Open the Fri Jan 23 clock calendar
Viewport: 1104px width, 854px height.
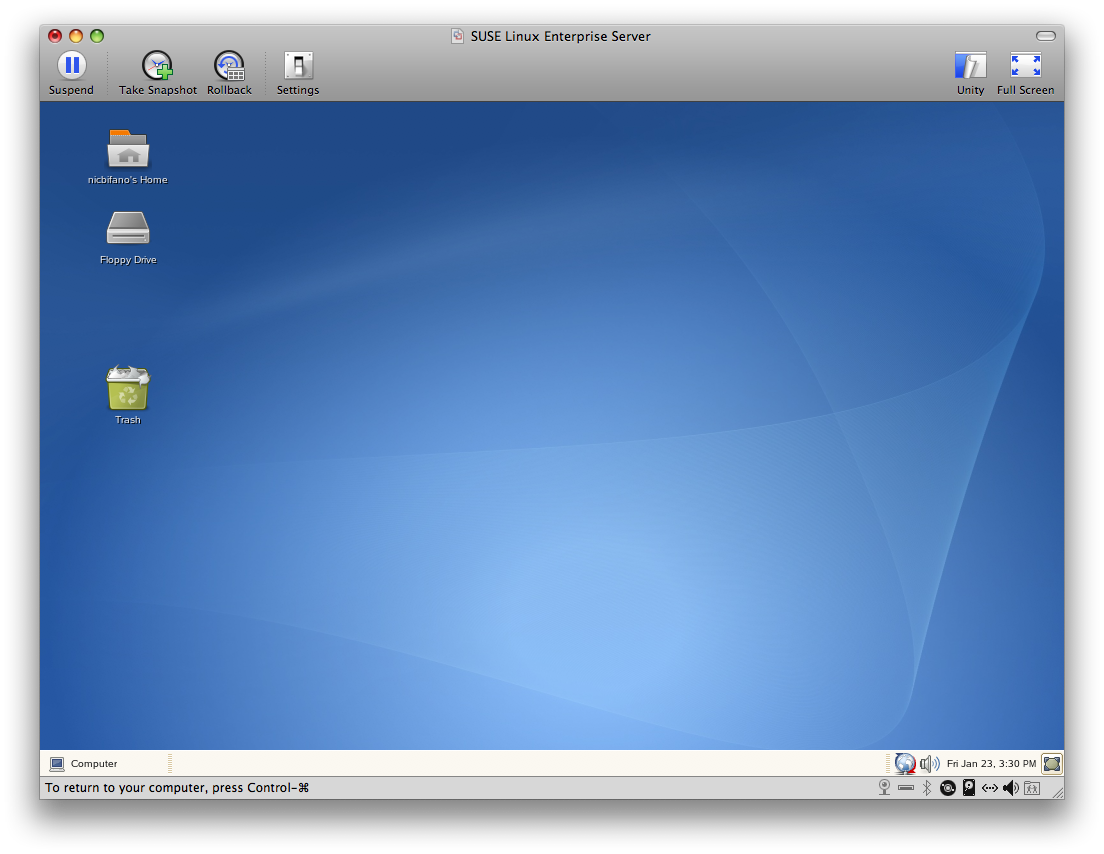click(991, 763)
